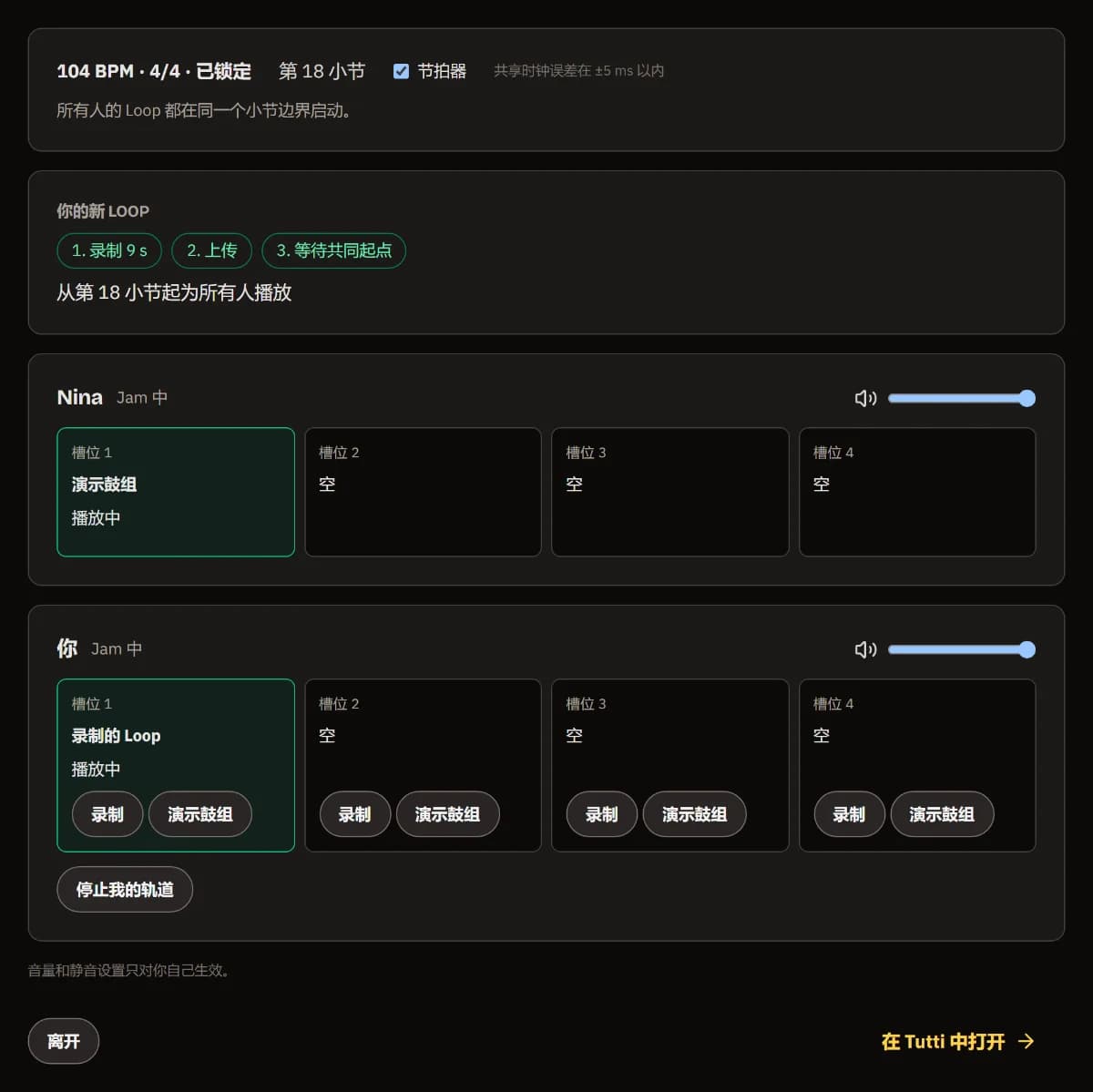Click the 停止我的轨道 button
The width and height of the screenshot is (1093, 1092).
125,889
